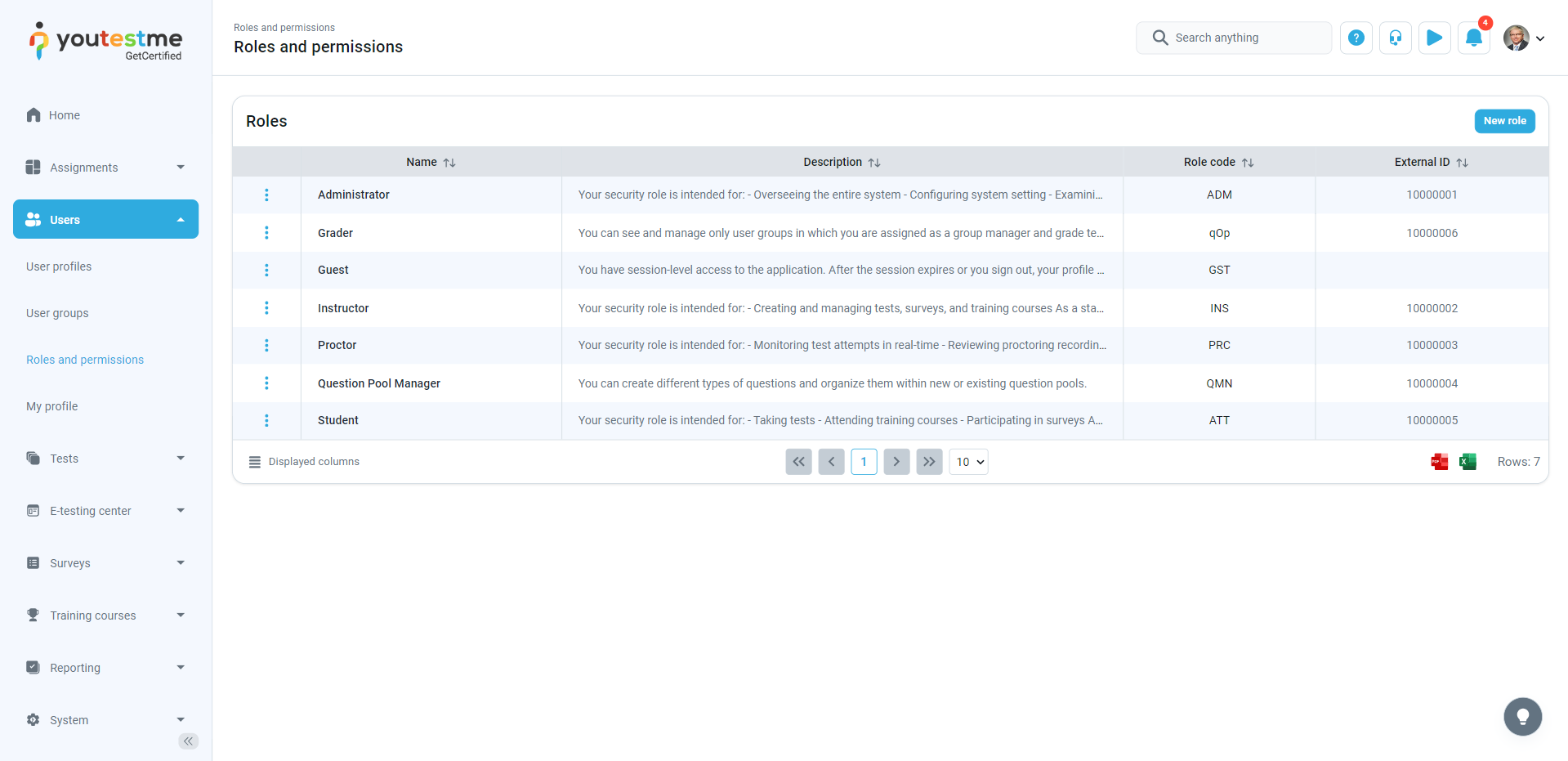
Task: Open rows-per-page dropdown showing 10
Action: pos(968,462)
